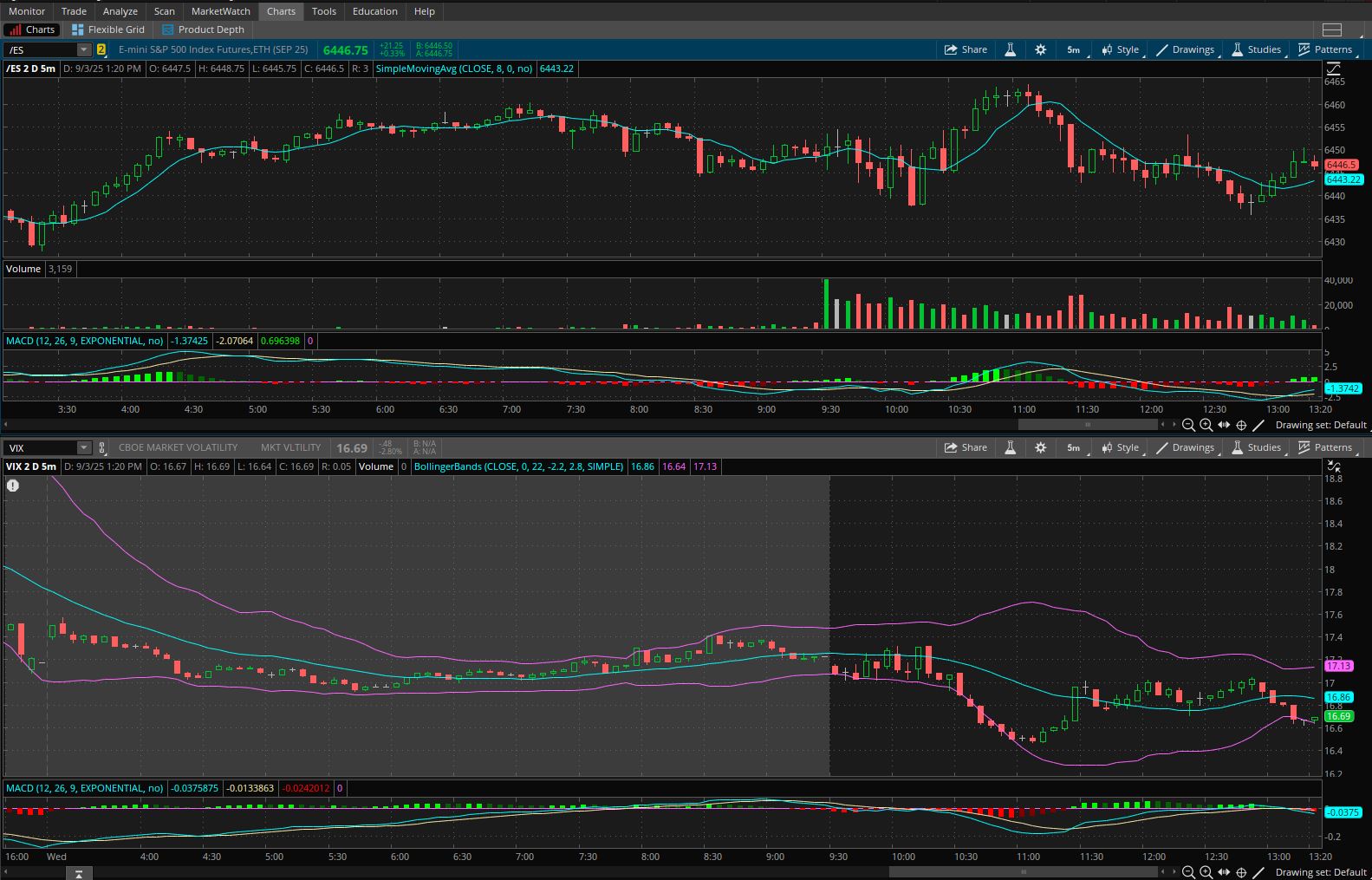The image size is (1372, 880).
Task: Click the BollingerBands study label
Action: [518, 466]
